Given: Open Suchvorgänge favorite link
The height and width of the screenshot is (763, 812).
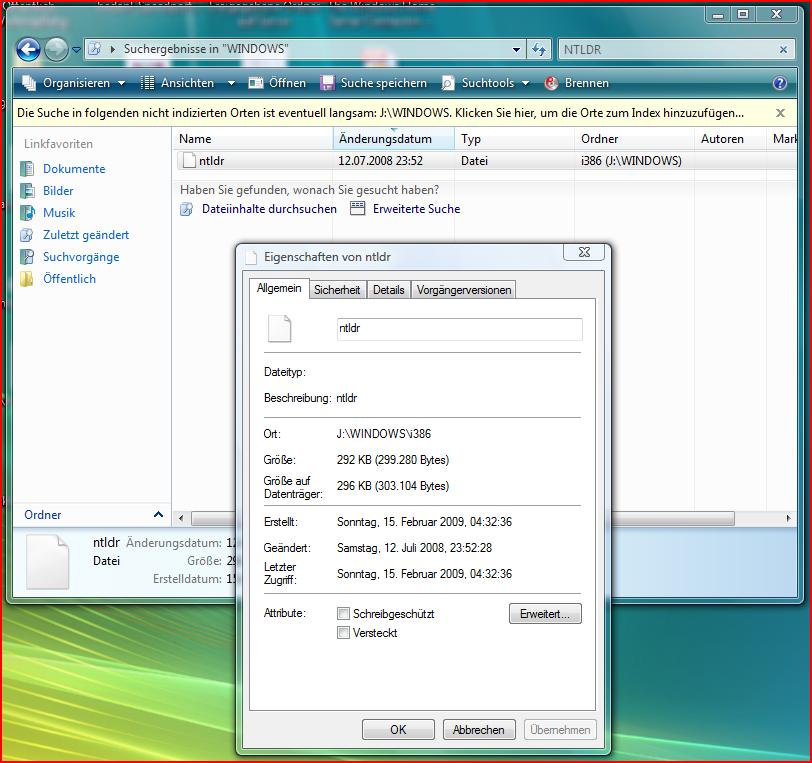Looking at the screenshot, I should [x=81, y=257].
